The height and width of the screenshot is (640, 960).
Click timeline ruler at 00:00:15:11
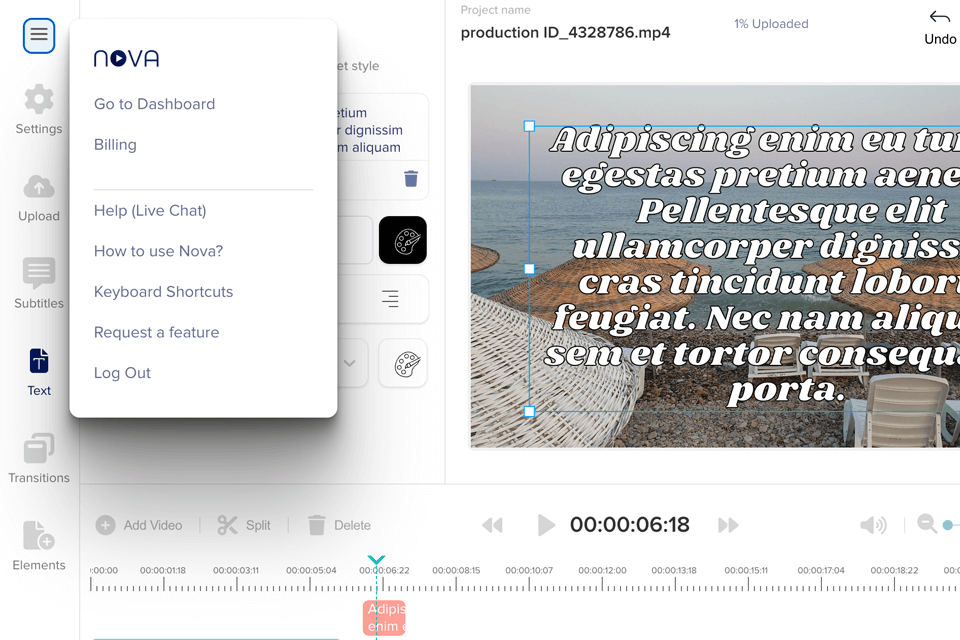[746, 570]
